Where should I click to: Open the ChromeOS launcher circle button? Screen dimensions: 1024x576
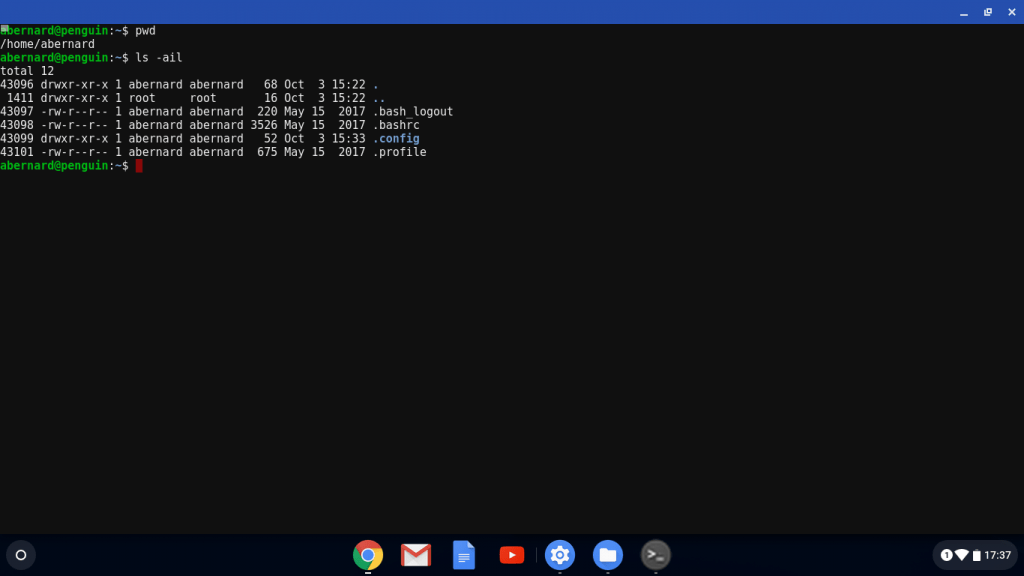[20, 555]
